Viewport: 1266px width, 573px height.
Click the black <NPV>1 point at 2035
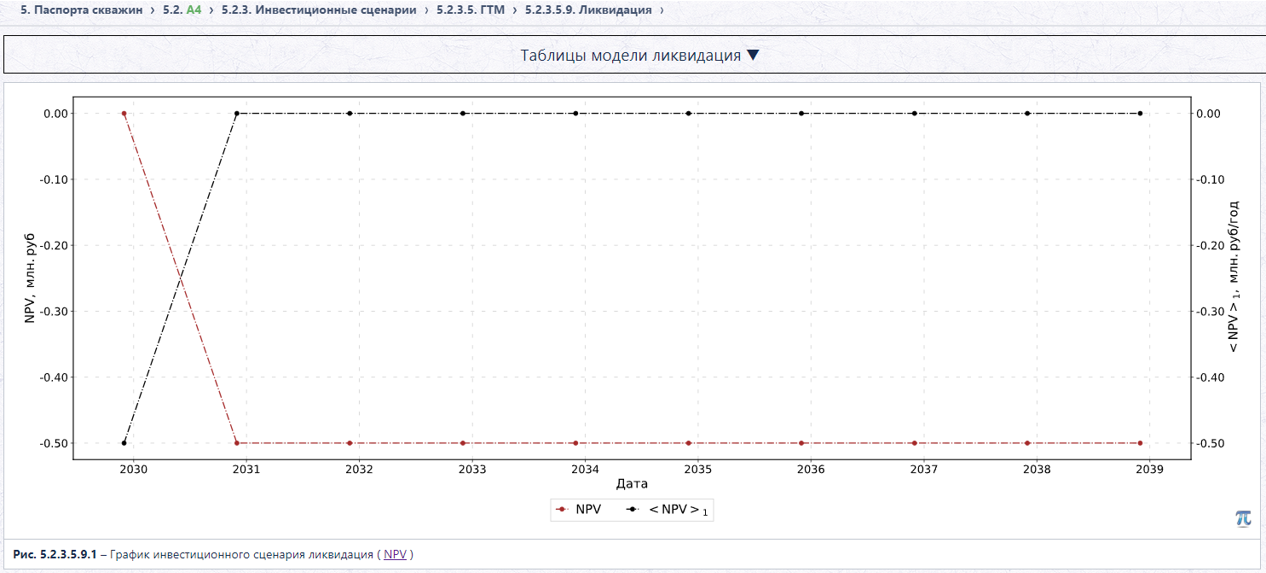689,114
